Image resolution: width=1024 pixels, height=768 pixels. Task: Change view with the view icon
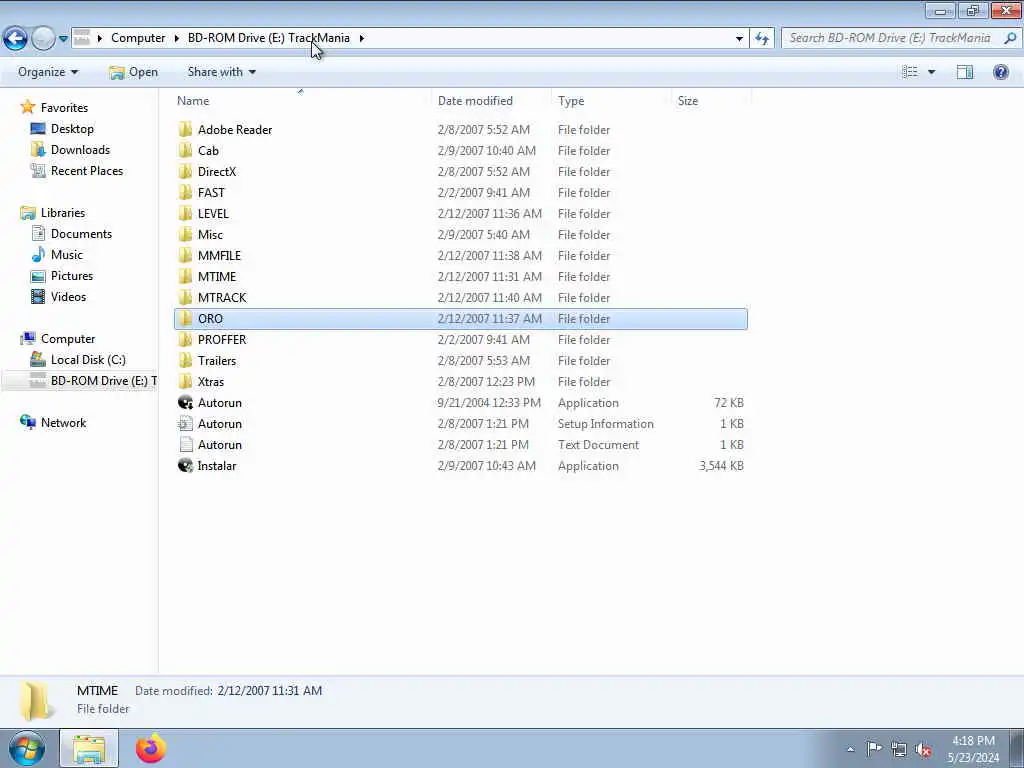pos(910,72)
